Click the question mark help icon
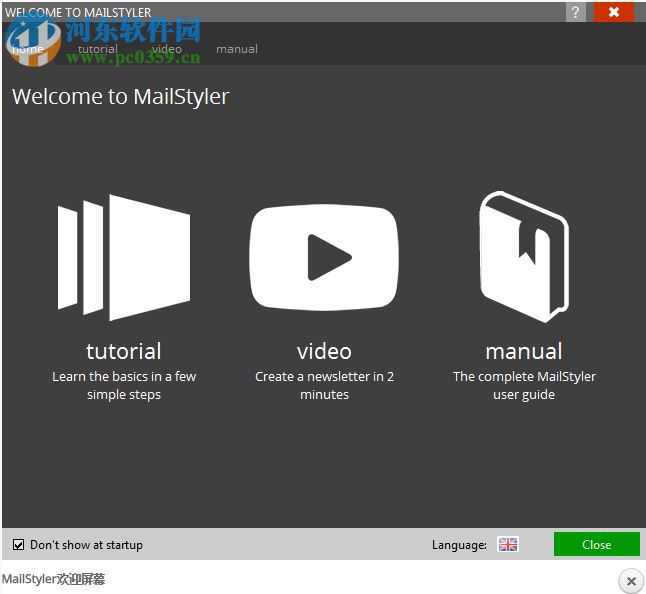Image resolution: width=646 pixels, height=594 pixels. click(576, 12)
